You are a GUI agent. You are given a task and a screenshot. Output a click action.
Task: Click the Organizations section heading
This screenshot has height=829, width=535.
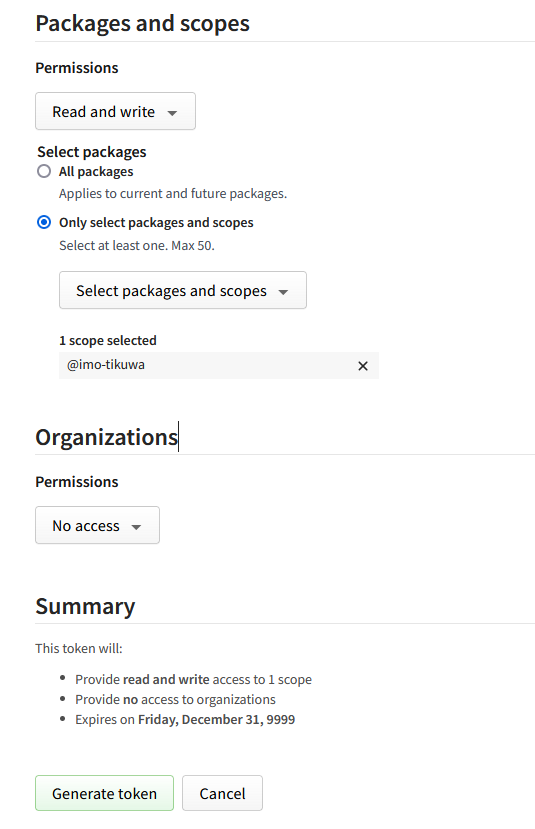(107, 437)
